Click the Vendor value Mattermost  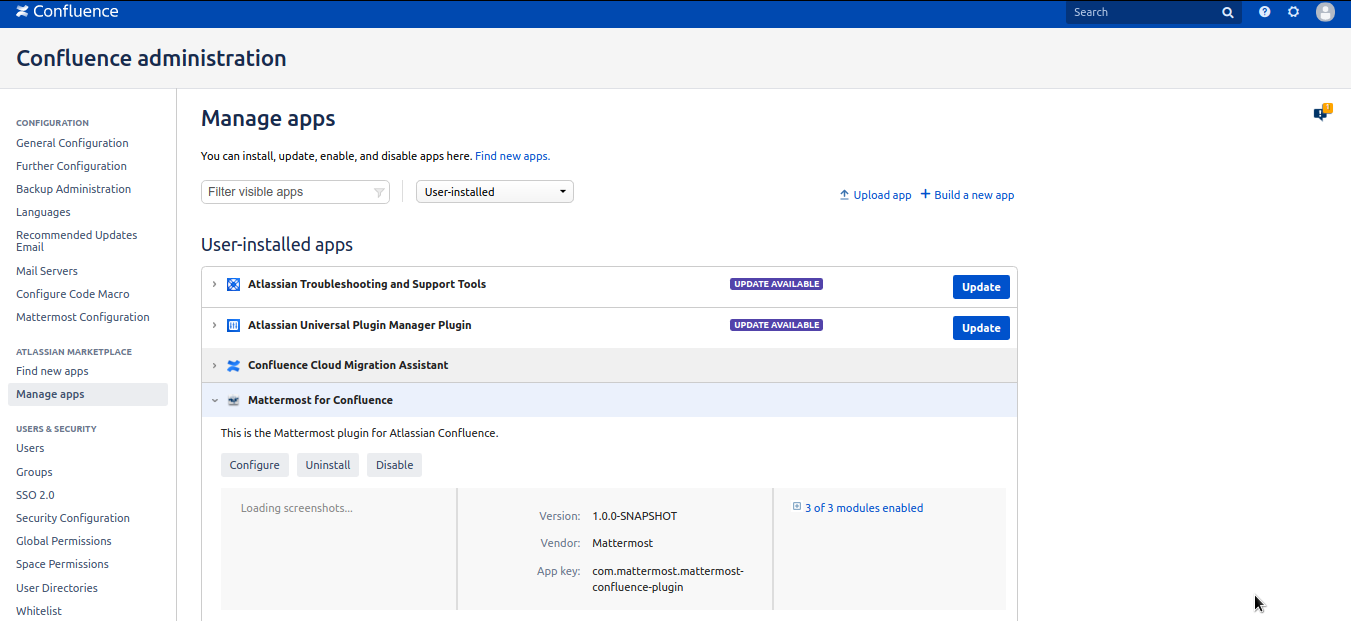(622, 543)
